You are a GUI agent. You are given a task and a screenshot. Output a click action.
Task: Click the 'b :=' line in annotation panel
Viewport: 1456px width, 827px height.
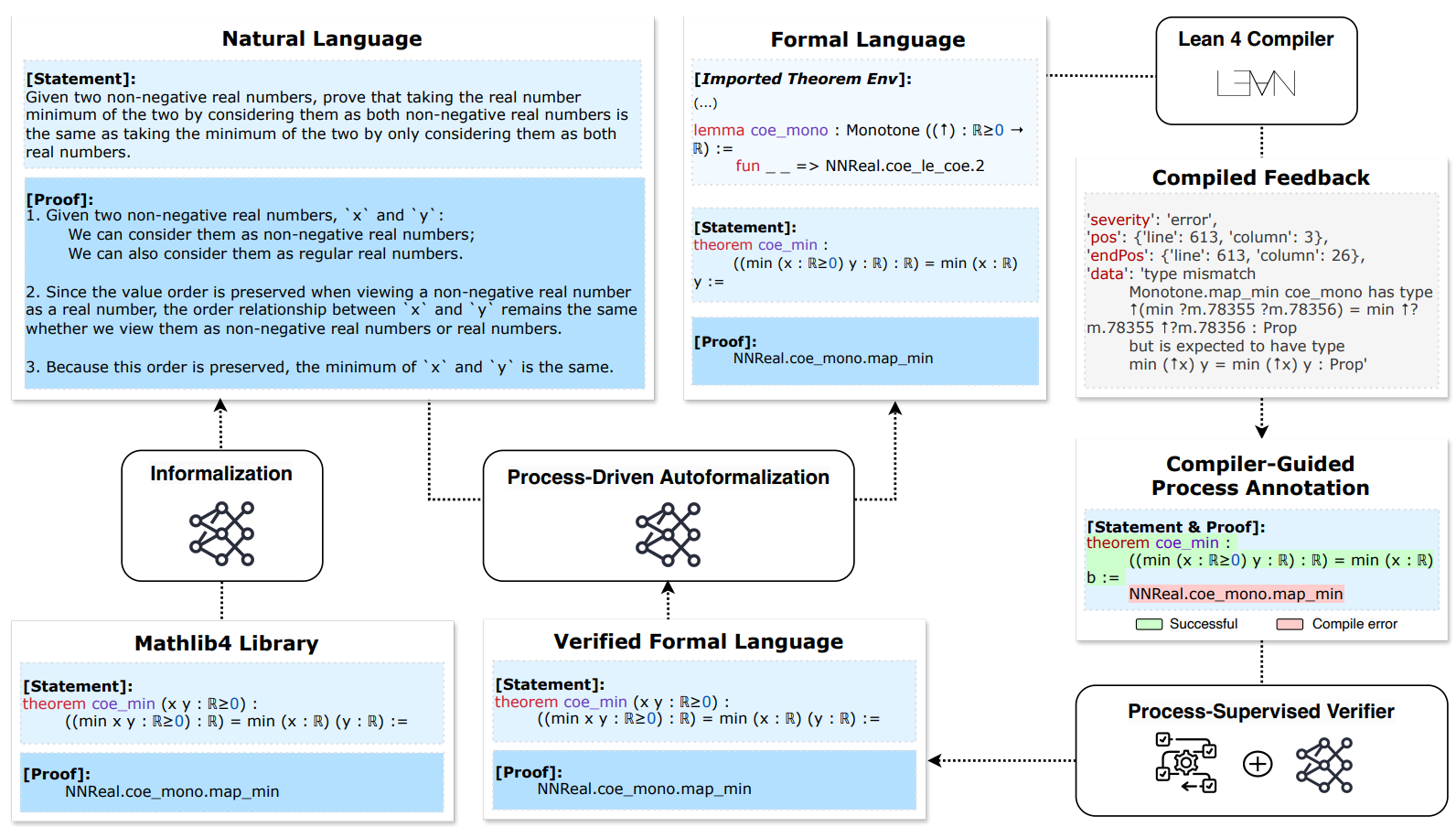(1102, 577)
